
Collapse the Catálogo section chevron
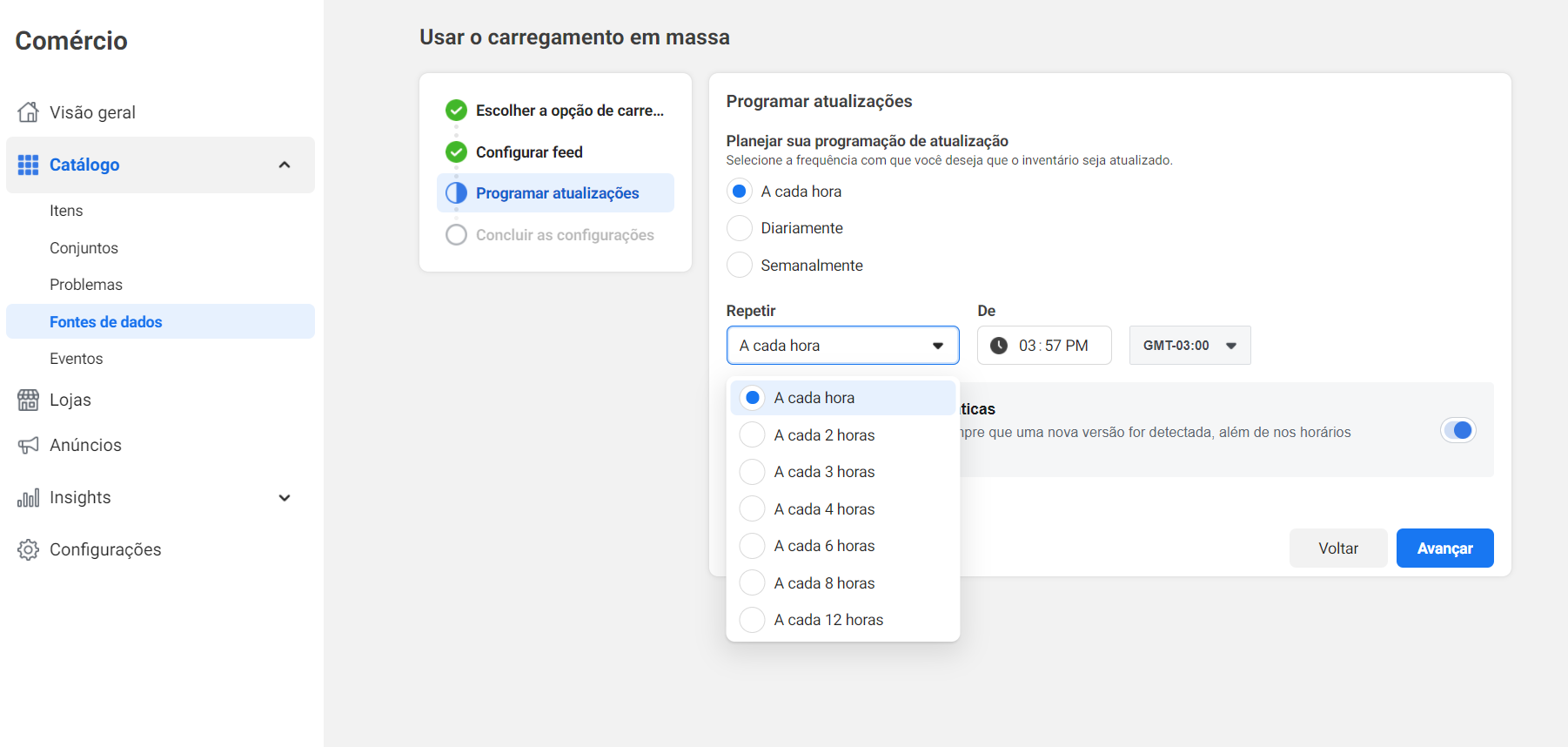click(x=285, y=165)
